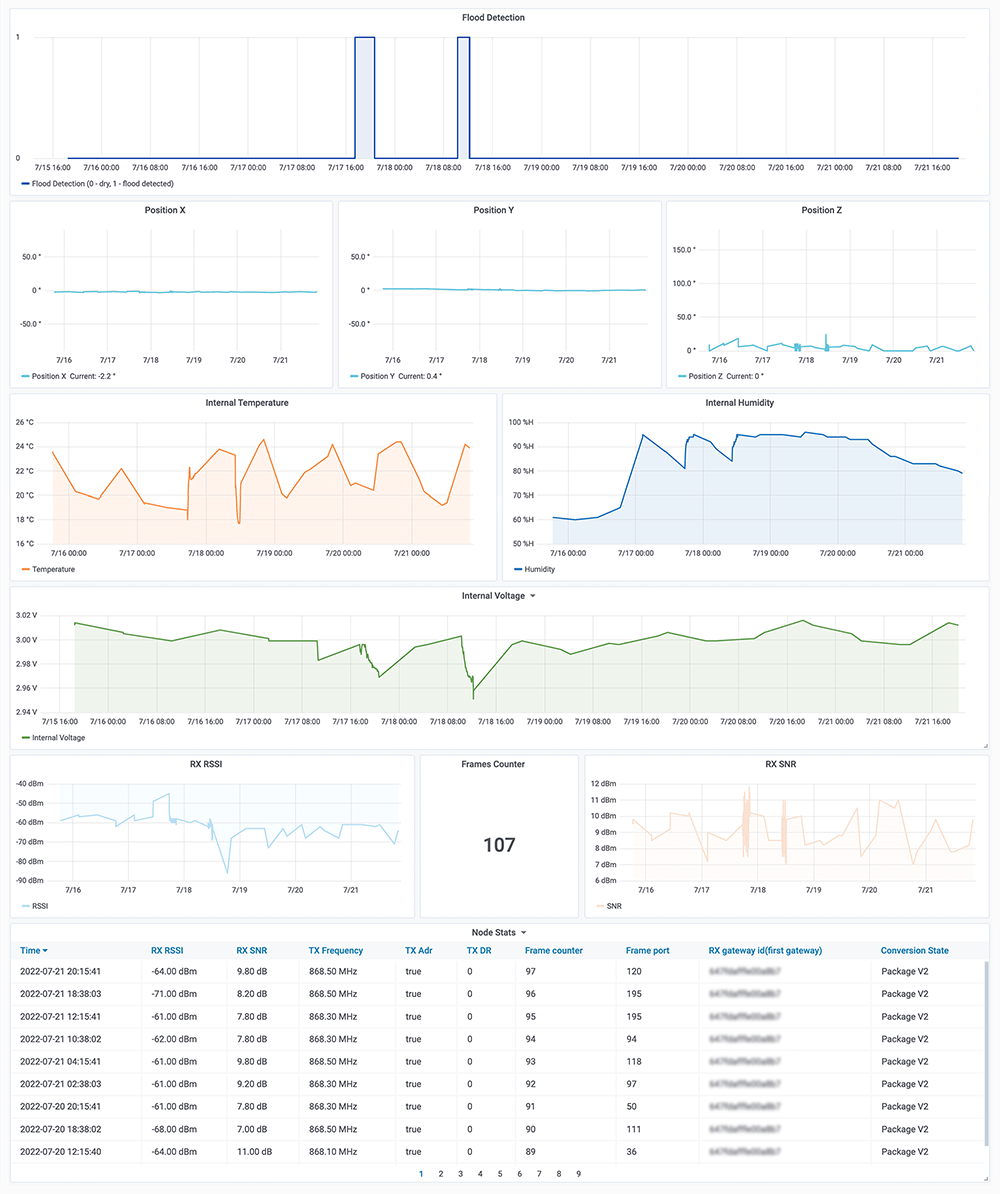Select the time cell 2022-07-21 20:15:41
This screenshot has height=1194, width=1000.
60,972
